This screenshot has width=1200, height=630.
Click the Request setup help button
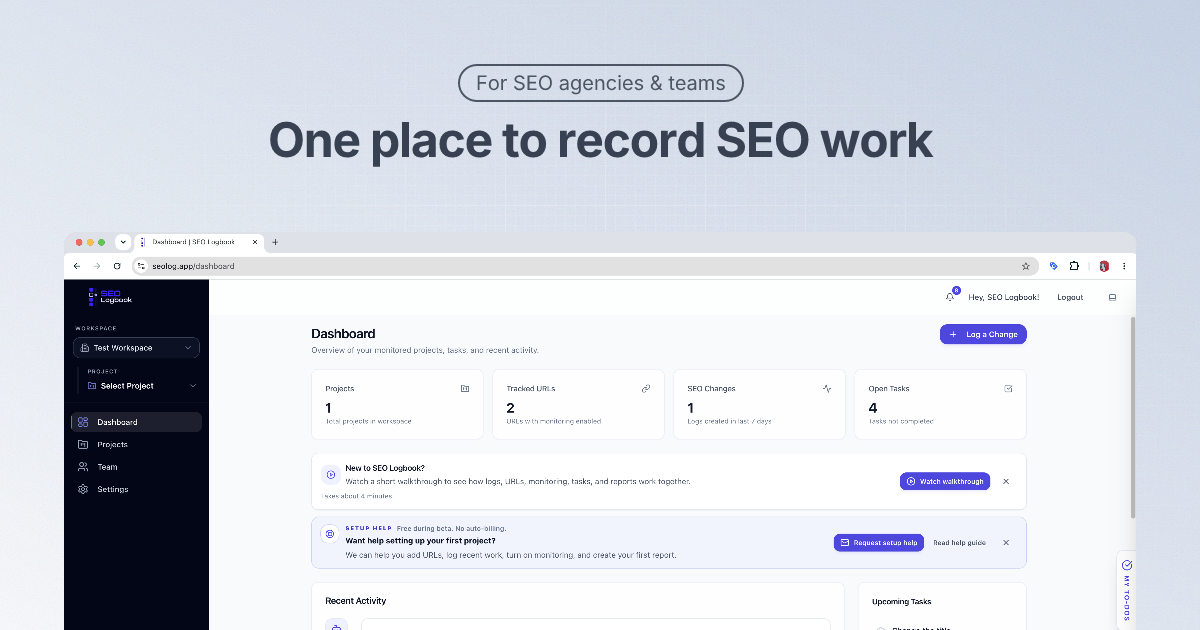878,542
